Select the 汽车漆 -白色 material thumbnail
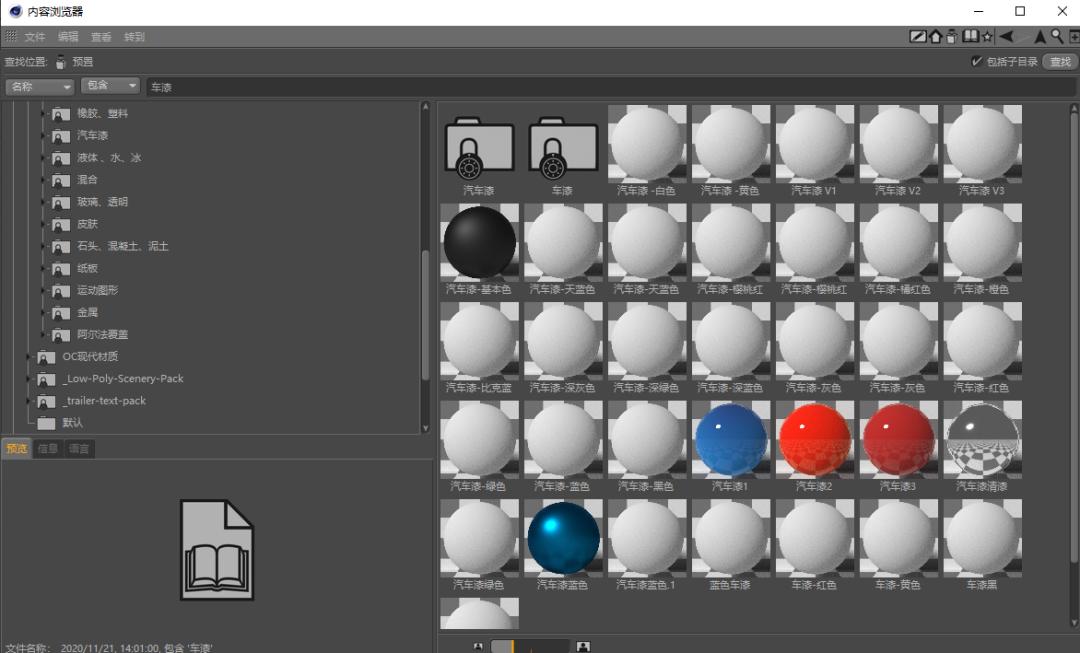The image size is (1080, 653). pos(647,144)
